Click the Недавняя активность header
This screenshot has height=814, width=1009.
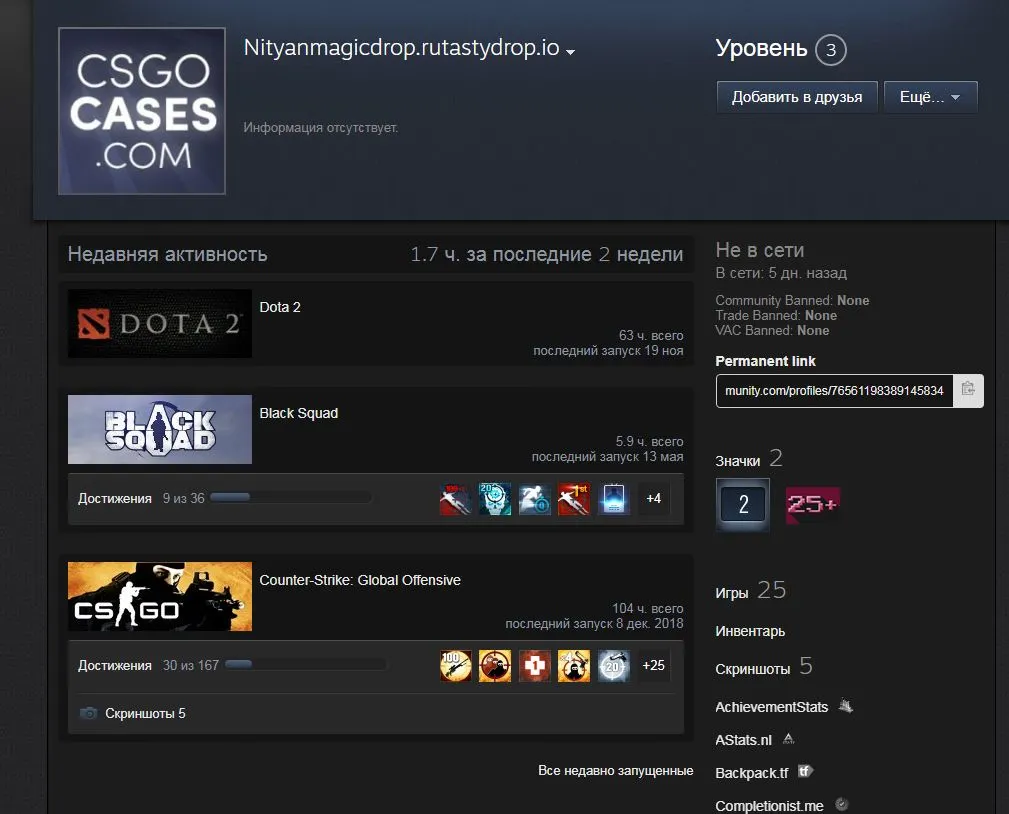pos(167,254)
